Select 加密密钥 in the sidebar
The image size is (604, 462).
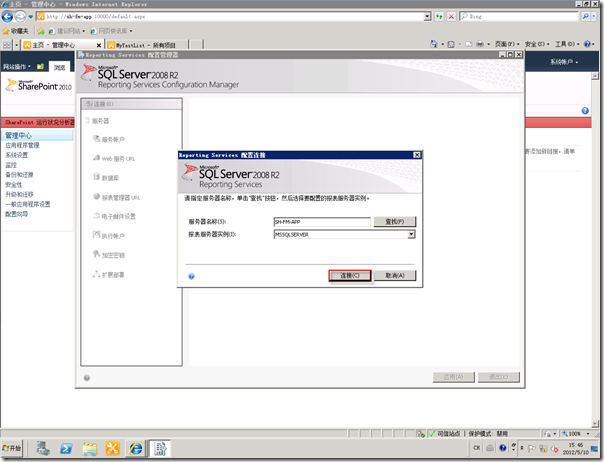[x=109, y=255]
